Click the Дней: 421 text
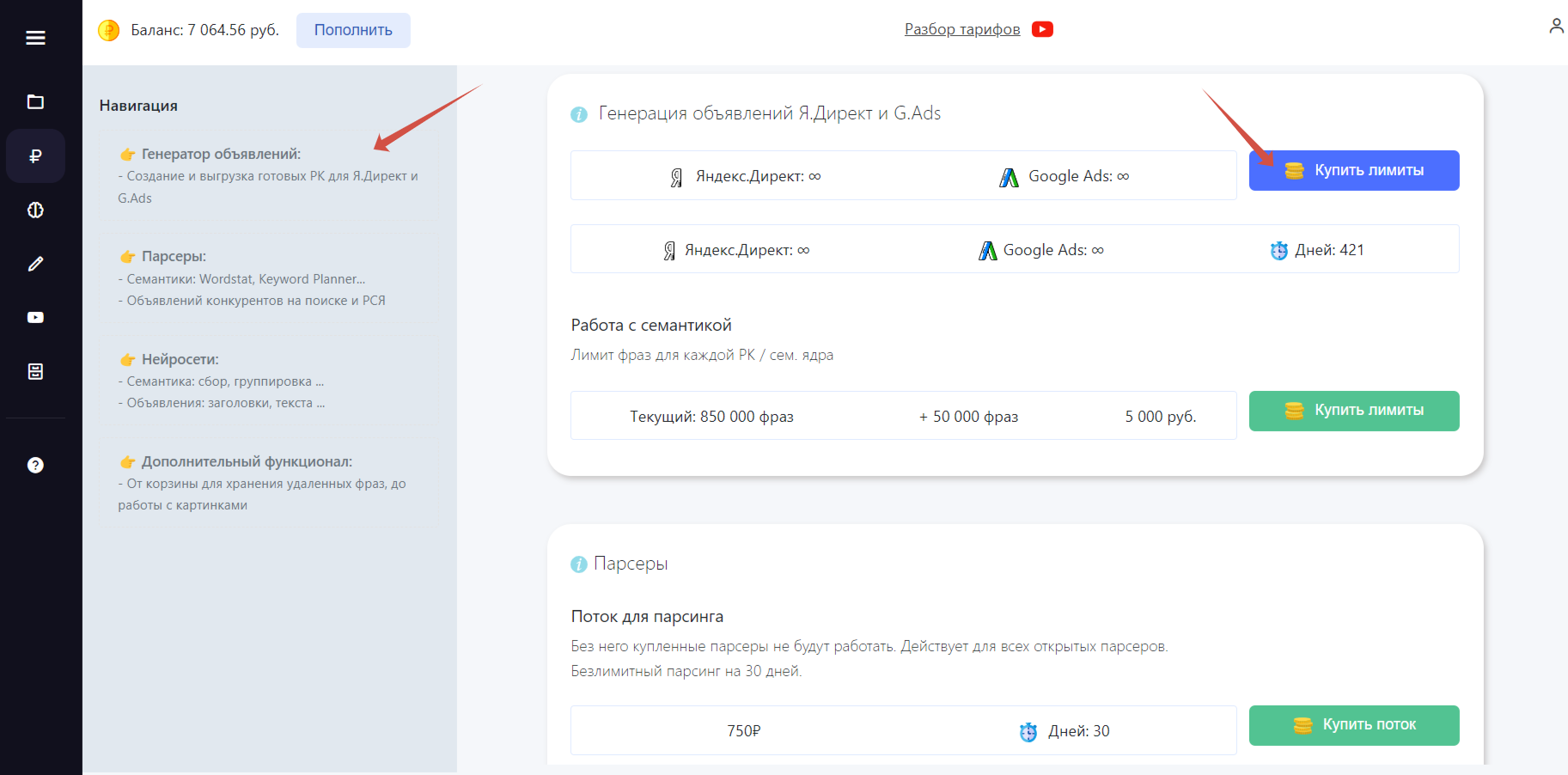This screenshot has width=1568, height=775. tap(1329, 250)
